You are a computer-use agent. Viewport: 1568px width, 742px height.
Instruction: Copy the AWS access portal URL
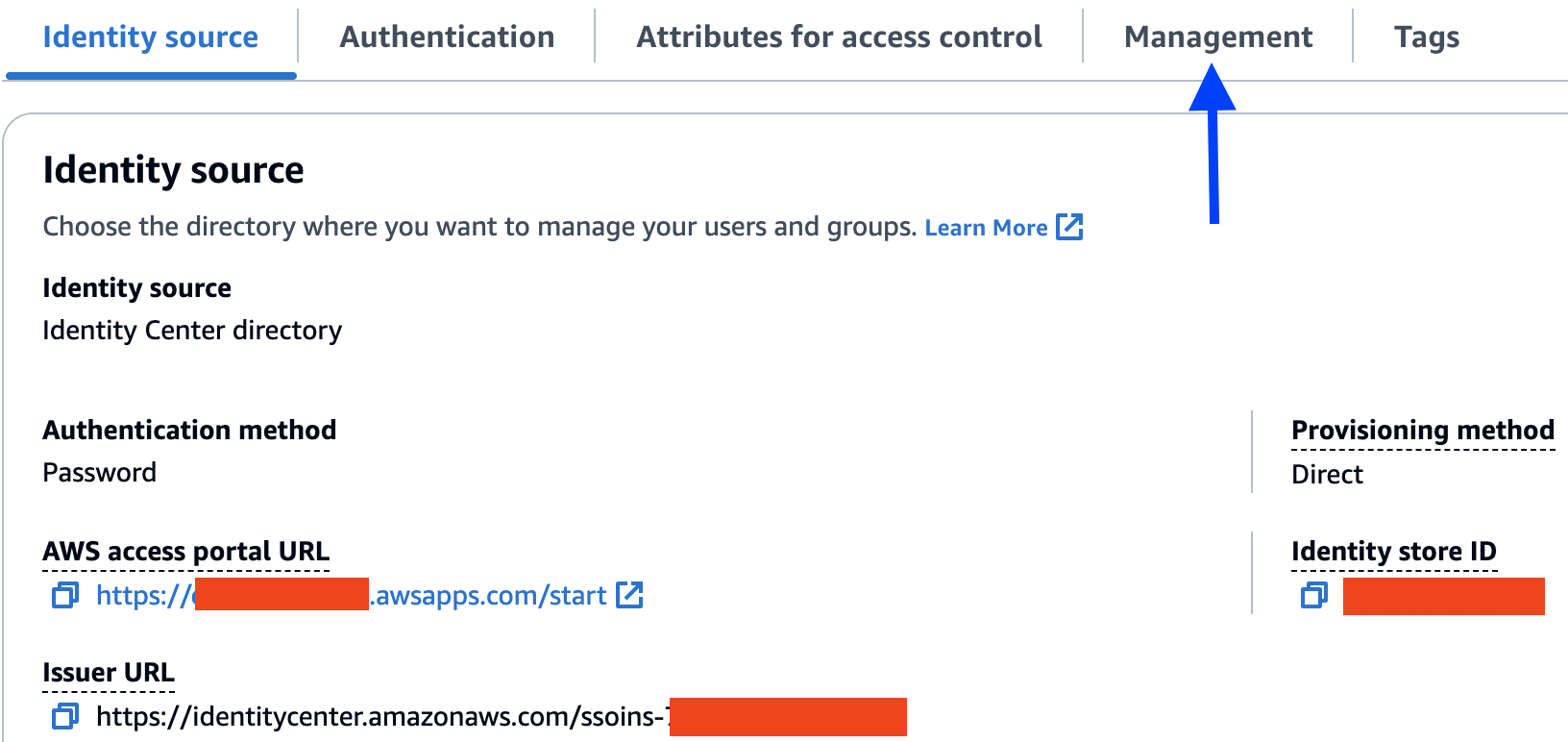coord(65,596)
